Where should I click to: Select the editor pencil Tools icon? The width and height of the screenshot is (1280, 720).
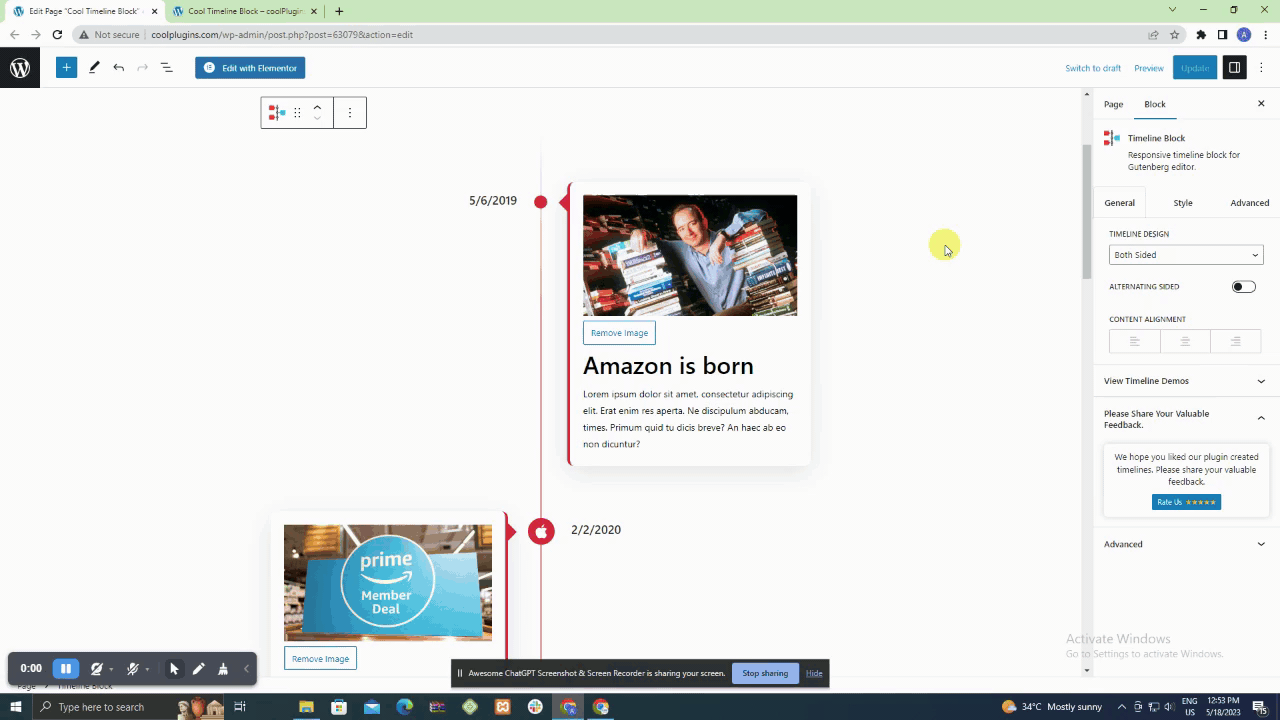(94, 68)
